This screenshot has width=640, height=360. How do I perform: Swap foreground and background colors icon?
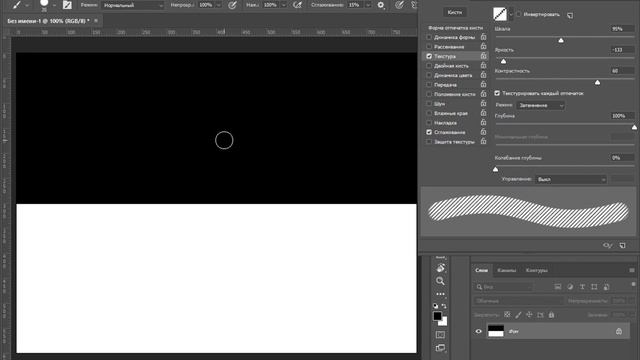pyautogui.click(x=444, y=306)
